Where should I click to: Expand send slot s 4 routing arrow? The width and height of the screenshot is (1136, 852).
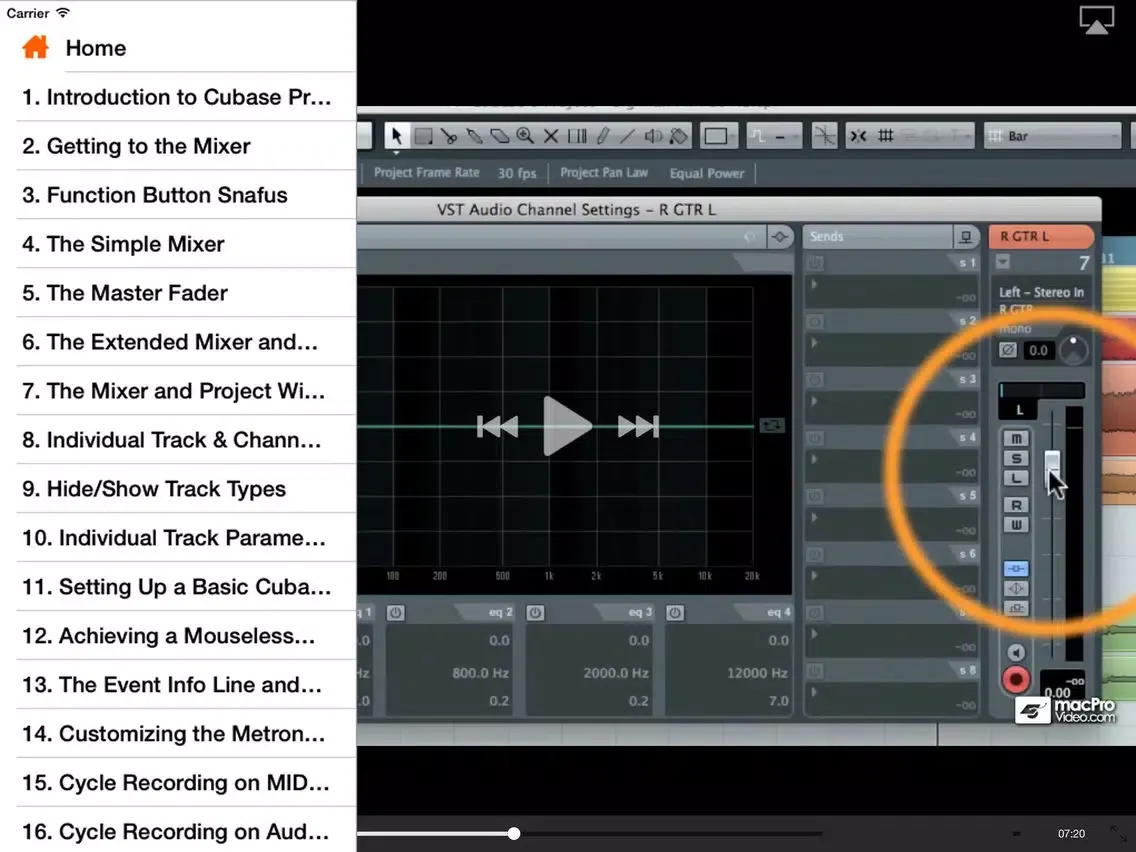pyautogui.click(x=814, y=459)
